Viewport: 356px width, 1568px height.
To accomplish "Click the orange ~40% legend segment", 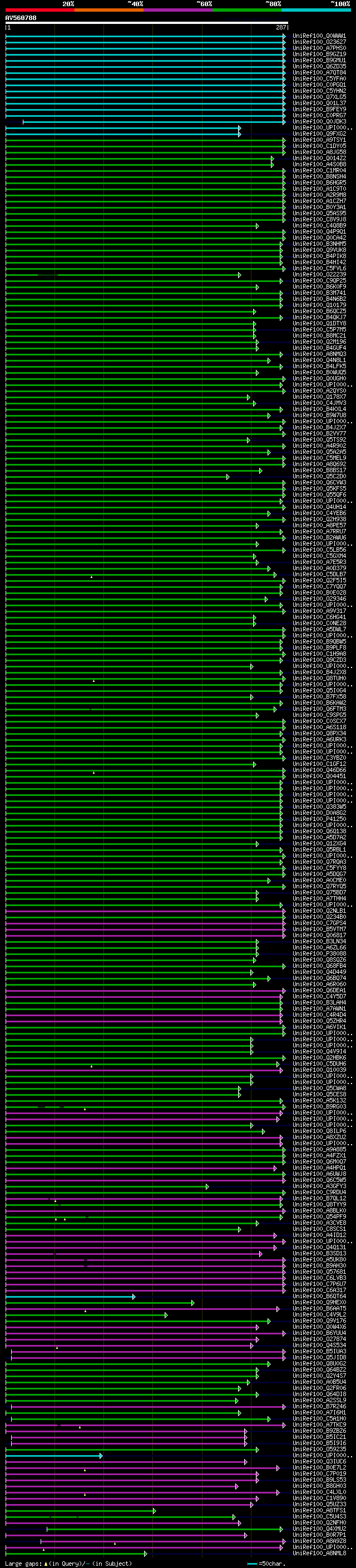I will [x=109, y=10].
